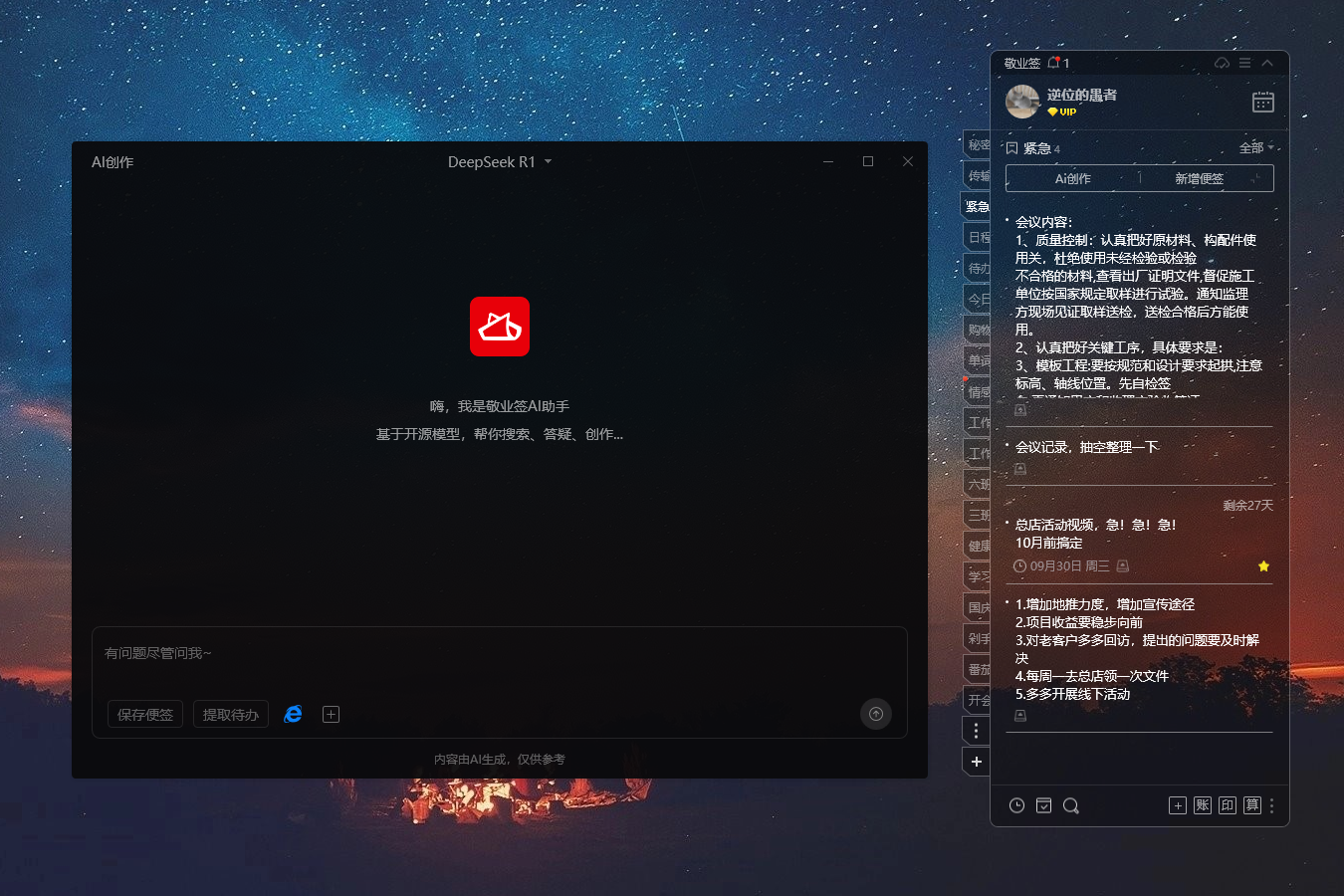Click the 保存便签 button
Screen dimensions: 1344x896
tap(145, 714)
